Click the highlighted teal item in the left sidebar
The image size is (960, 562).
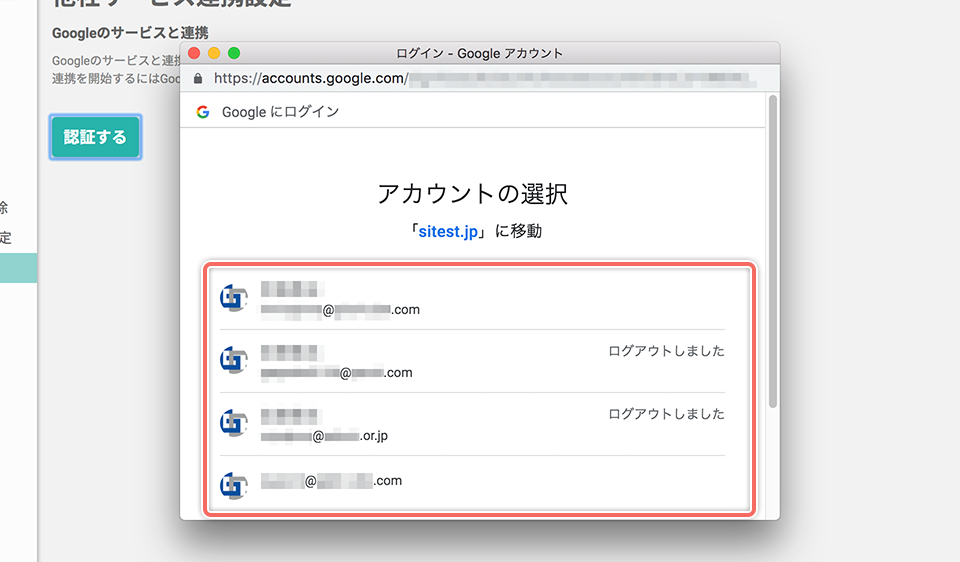(x=18, y=268)
